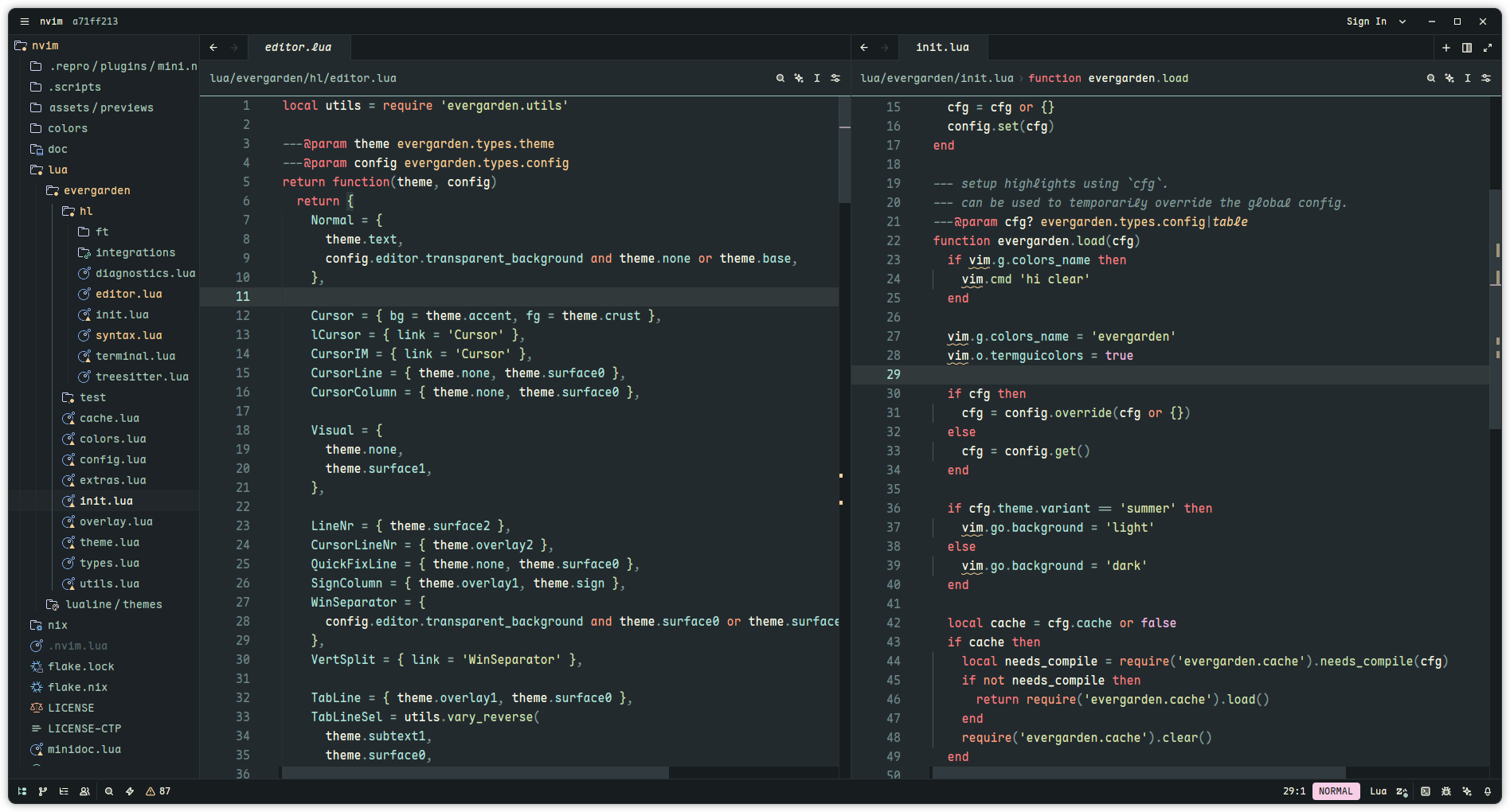Open the application hamburger menu

click(25, 21)
